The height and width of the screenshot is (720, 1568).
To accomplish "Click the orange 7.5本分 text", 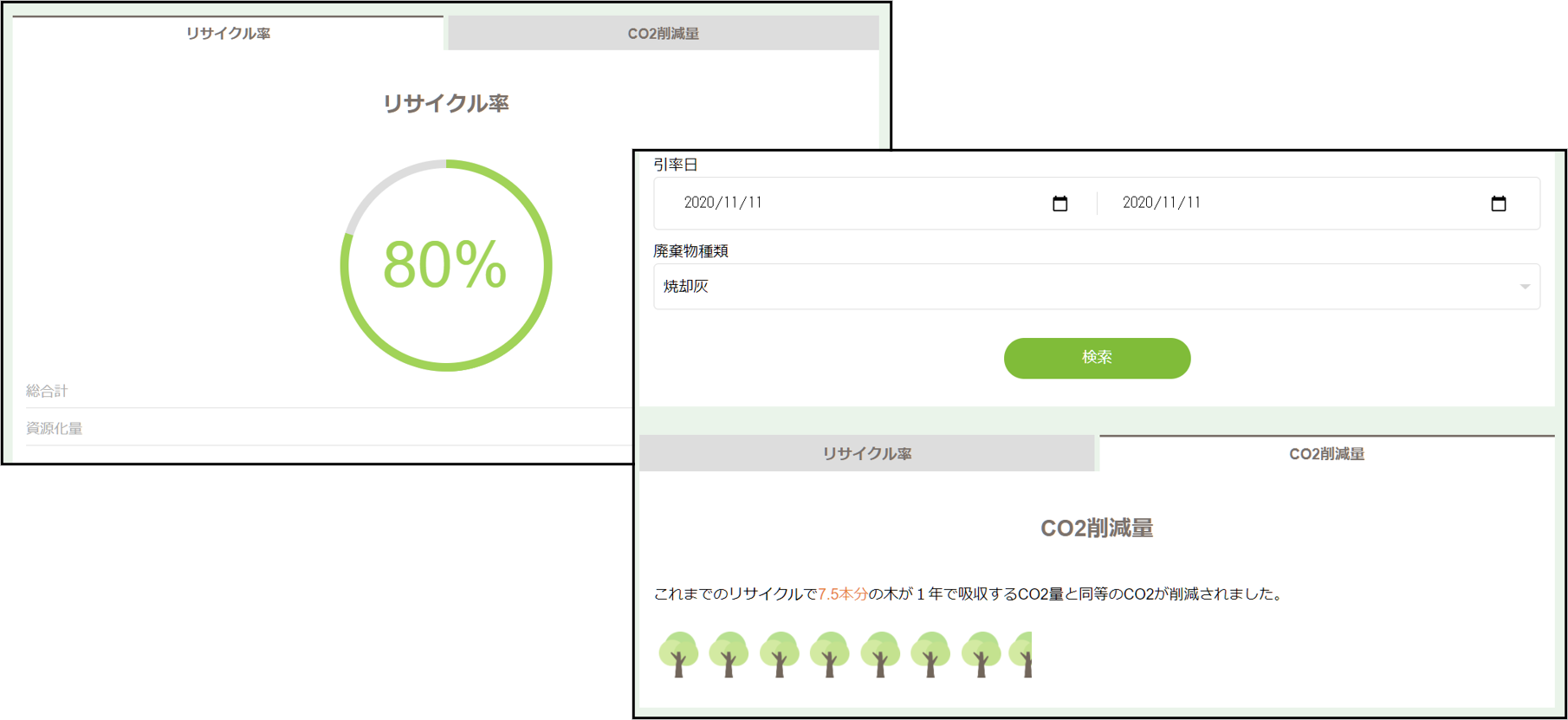I will [x=842, y=594].
